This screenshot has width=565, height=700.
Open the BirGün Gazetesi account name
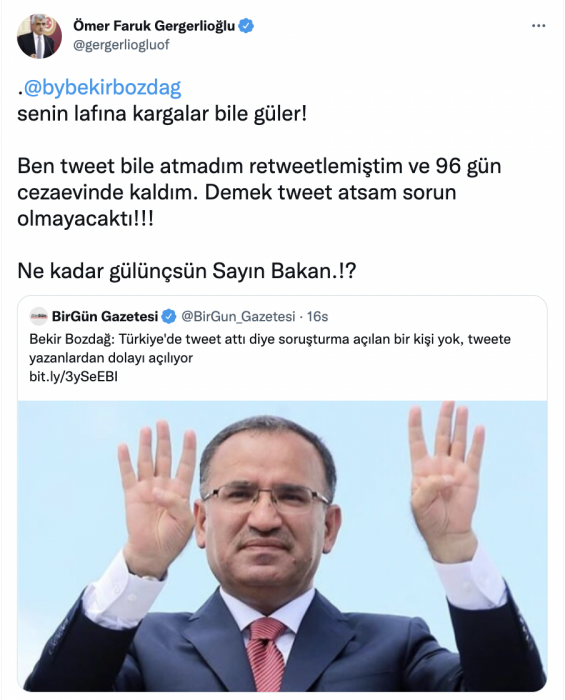tap(105, 317)
